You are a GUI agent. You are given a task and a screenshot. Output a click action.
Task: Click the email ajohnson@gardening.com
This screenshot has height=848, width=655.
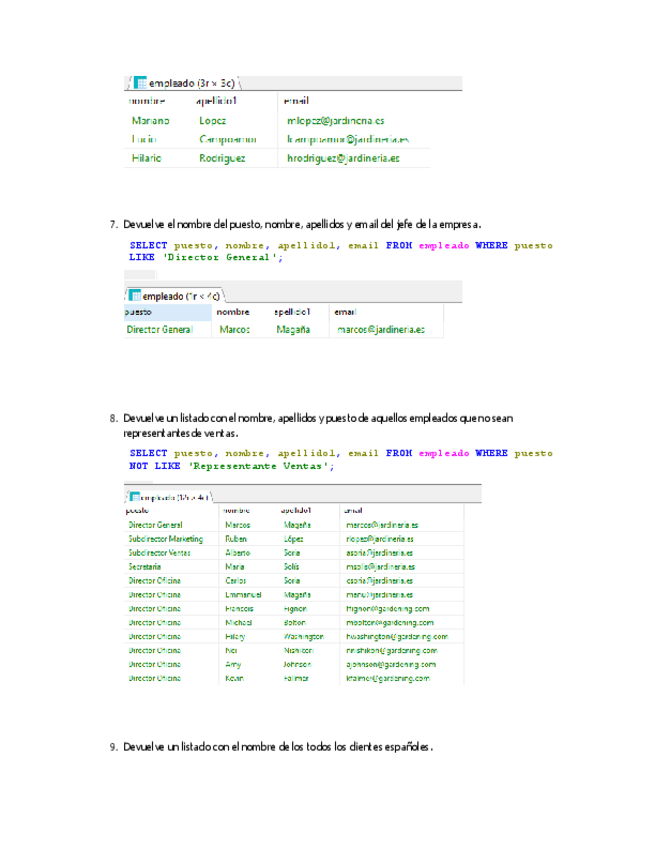click(x=391, y=665)
